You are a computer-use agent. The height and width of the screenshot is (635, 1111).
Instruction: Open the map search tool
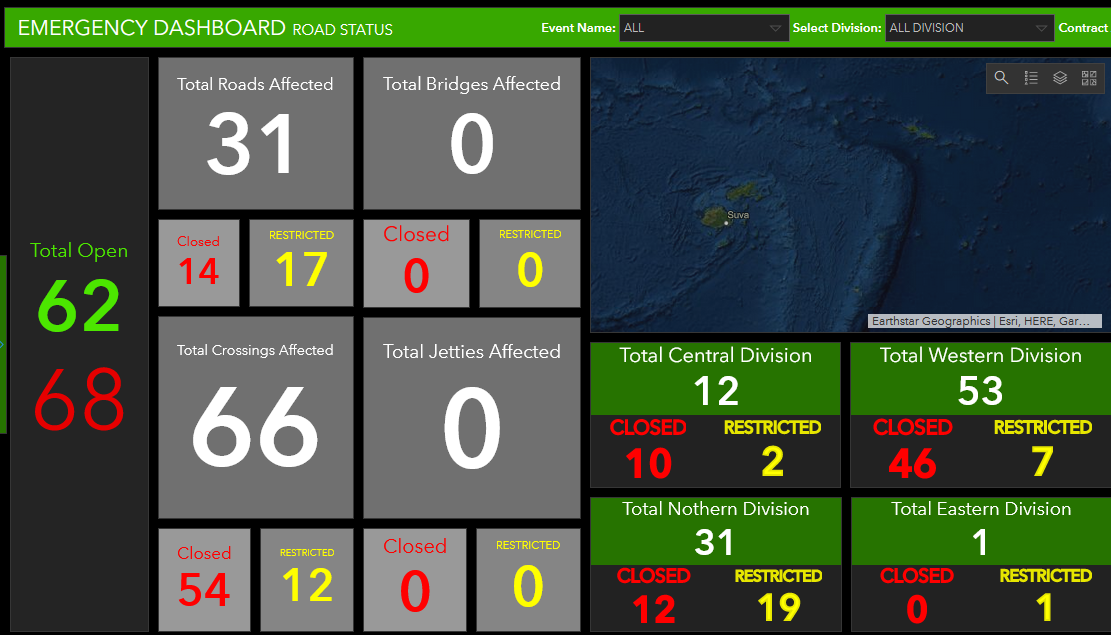pyautogui.click(x=1001, y=78)
